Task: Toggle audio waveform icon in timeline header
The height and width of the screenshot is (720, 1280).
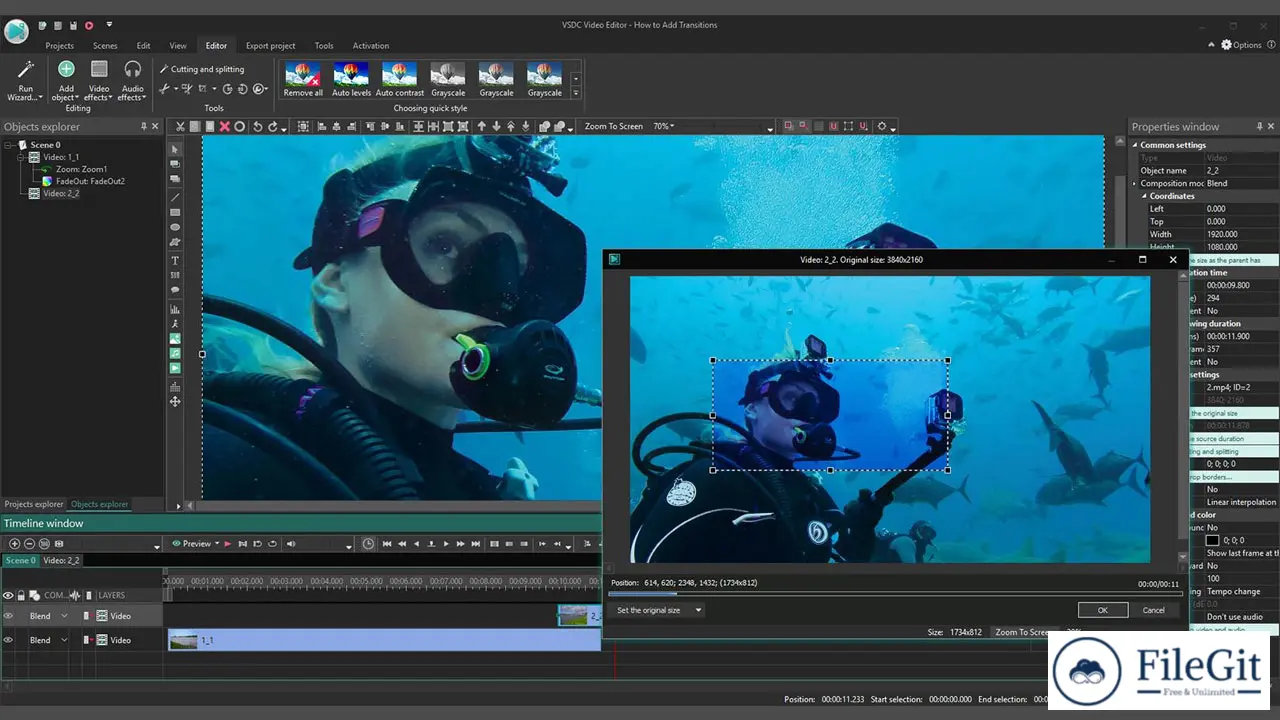Action: 74,595
